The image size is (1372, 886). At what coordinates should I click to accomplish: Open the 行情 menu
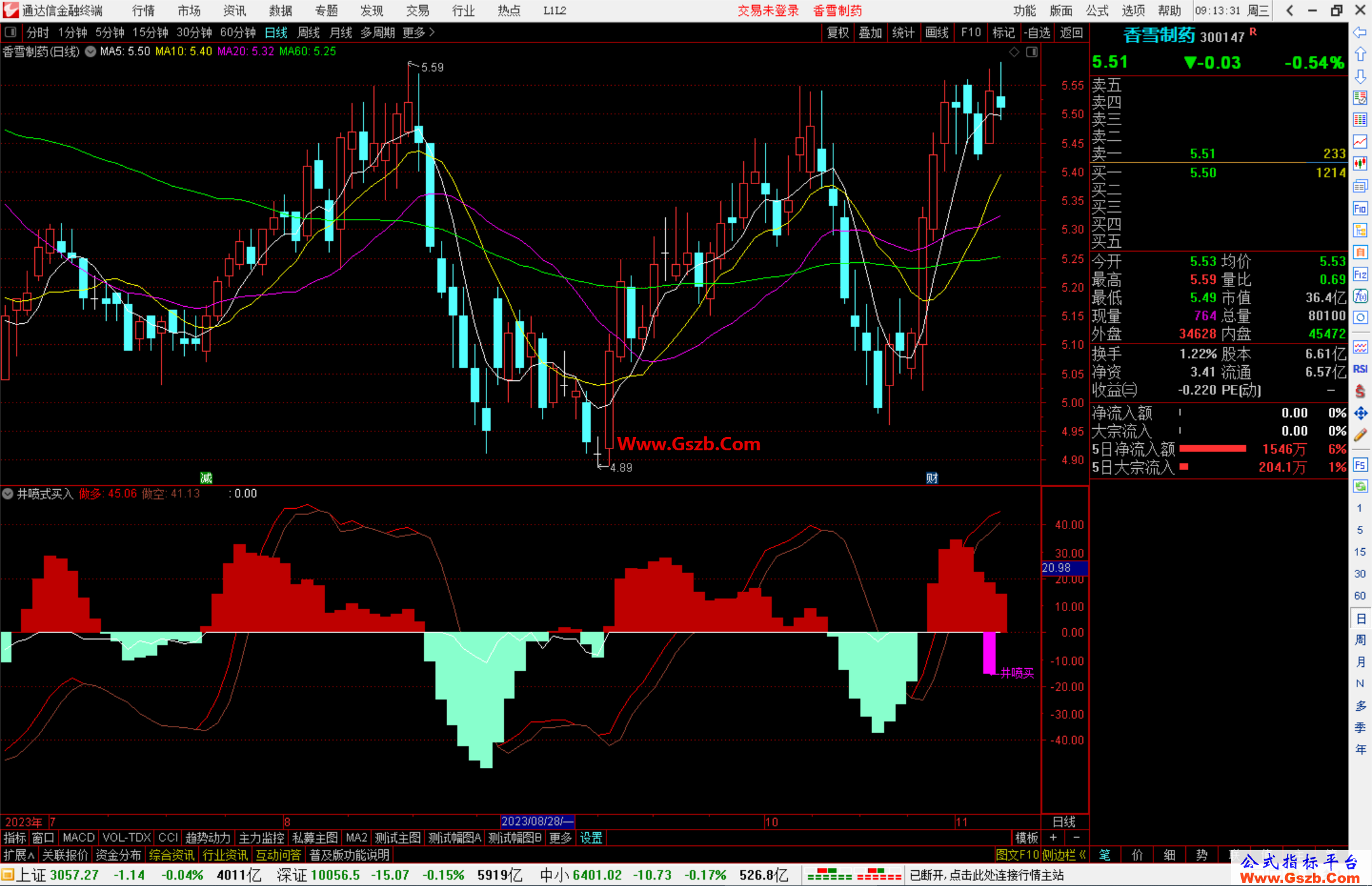coord(143,11)
